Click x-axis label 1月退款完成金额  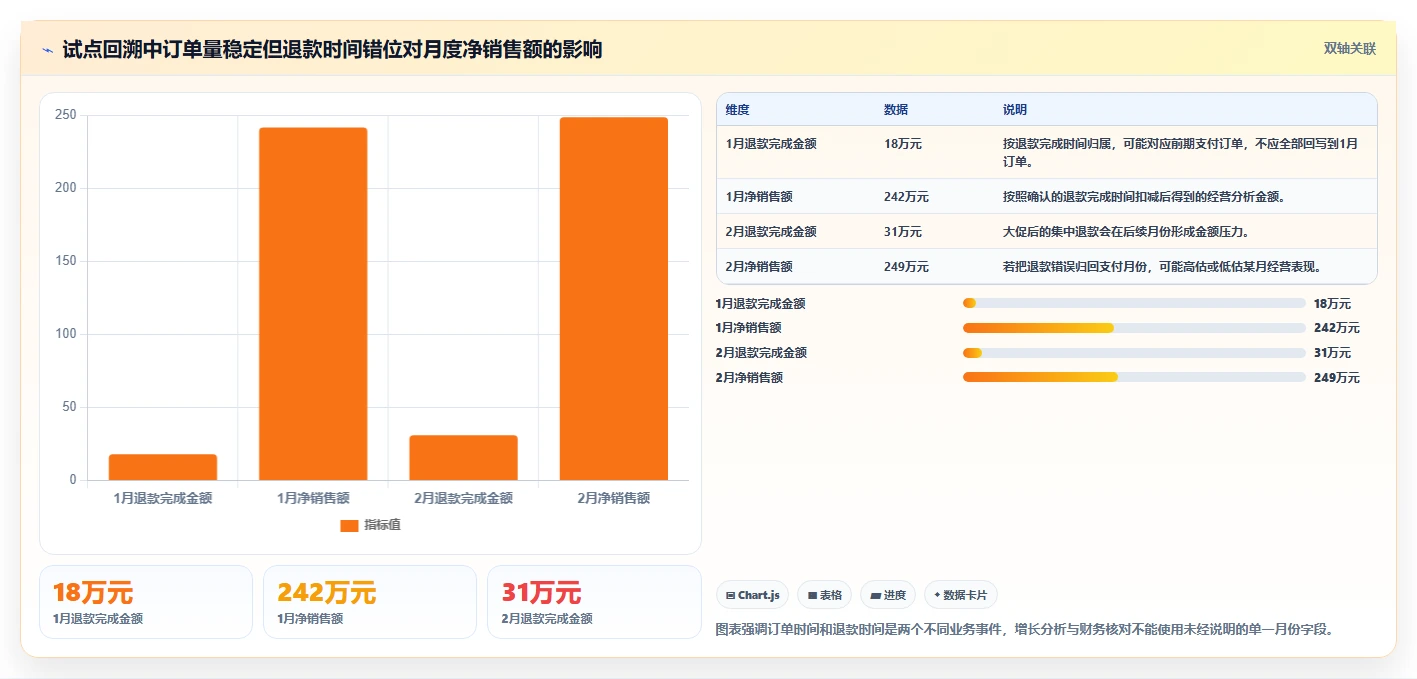click(x=163, y=498)
